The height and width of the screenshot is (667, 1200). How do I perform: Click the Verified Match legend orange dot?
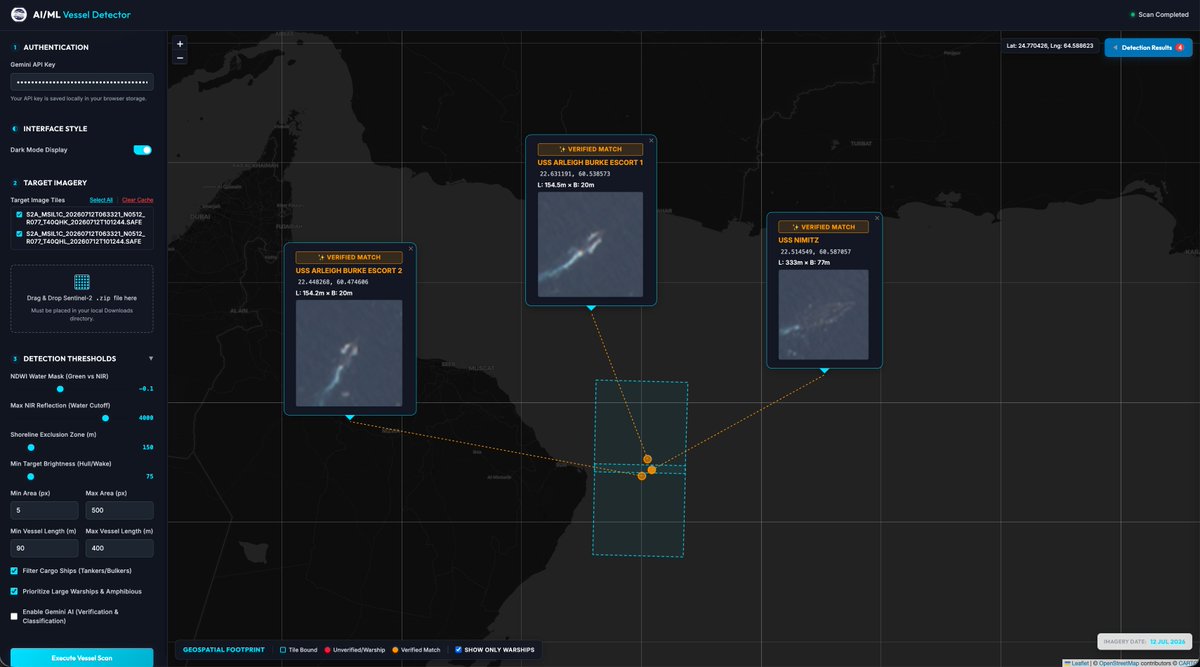(x=395, y=650)
